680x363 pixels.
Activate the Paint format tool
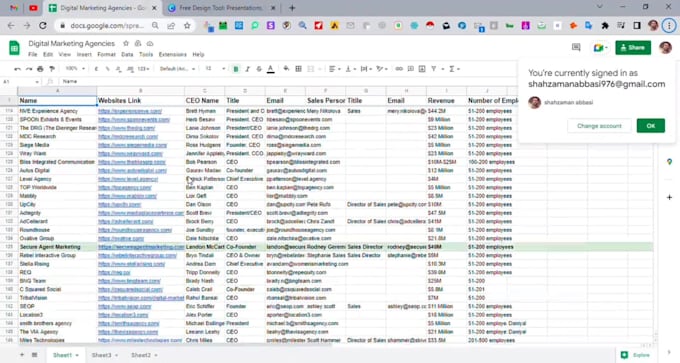(52, 69)
